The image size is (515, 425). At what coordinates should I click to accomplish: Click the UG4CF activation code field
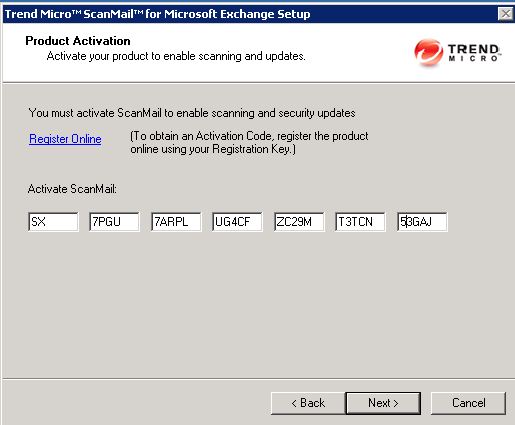[x=237, y=222]
